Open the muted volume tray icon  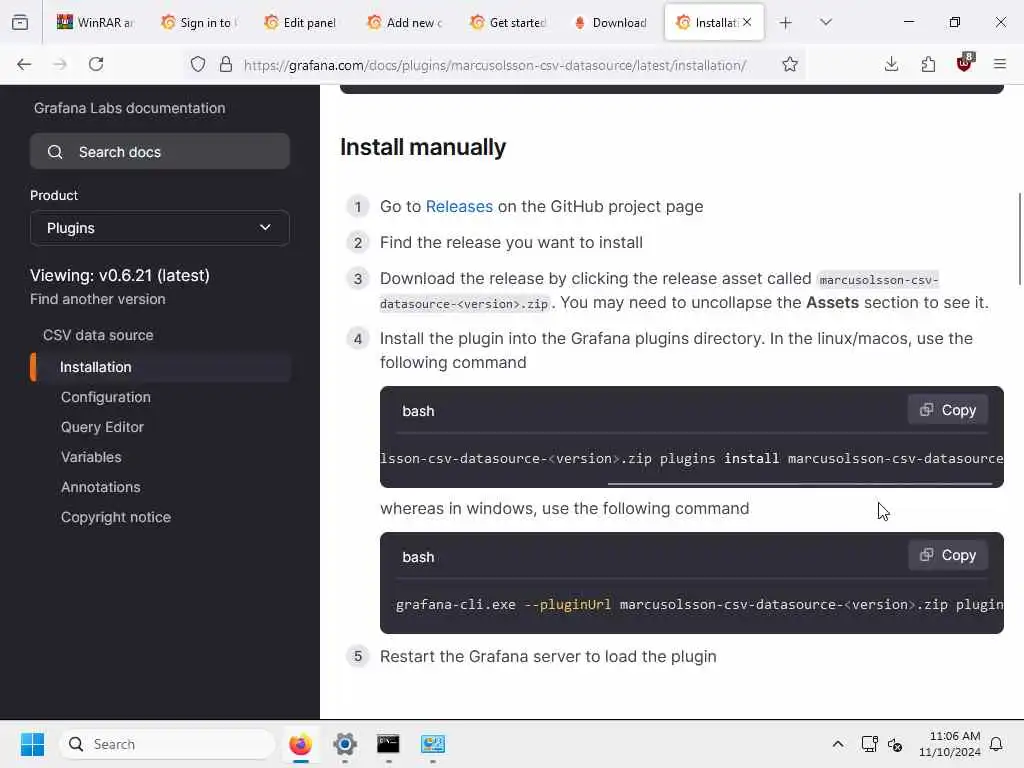pyautogui.click(x=895, y=744)
